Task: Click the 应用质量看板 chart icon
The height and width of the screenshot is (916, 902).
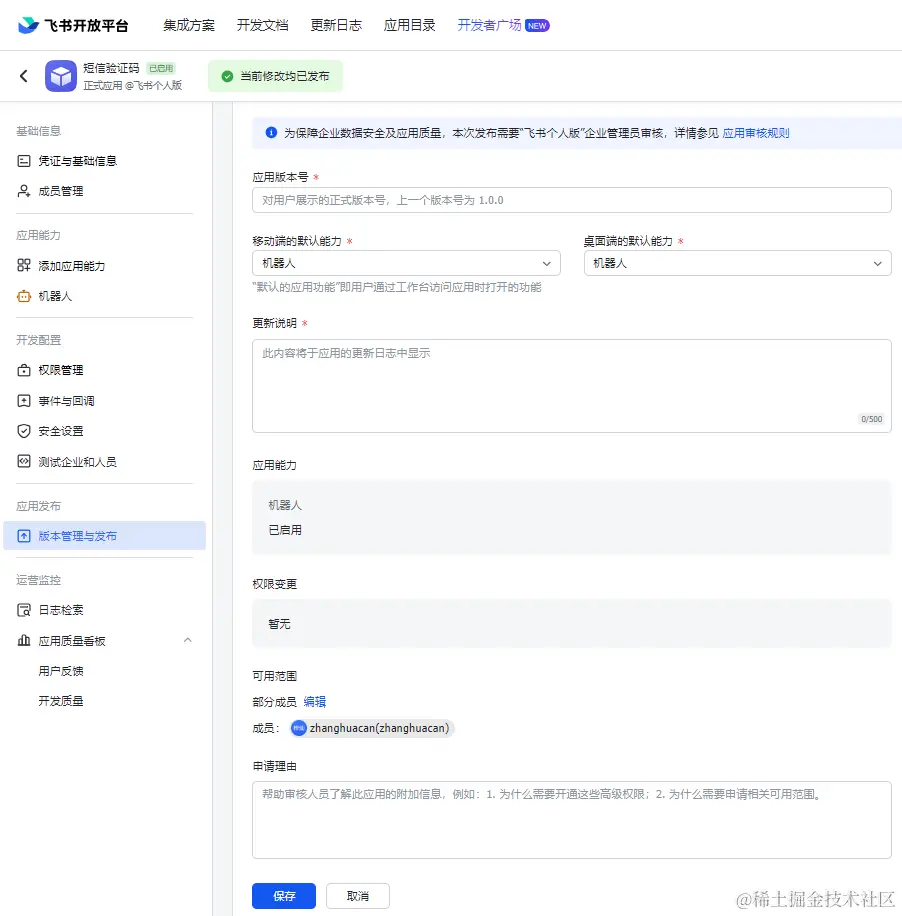Action: pos(24,641)
